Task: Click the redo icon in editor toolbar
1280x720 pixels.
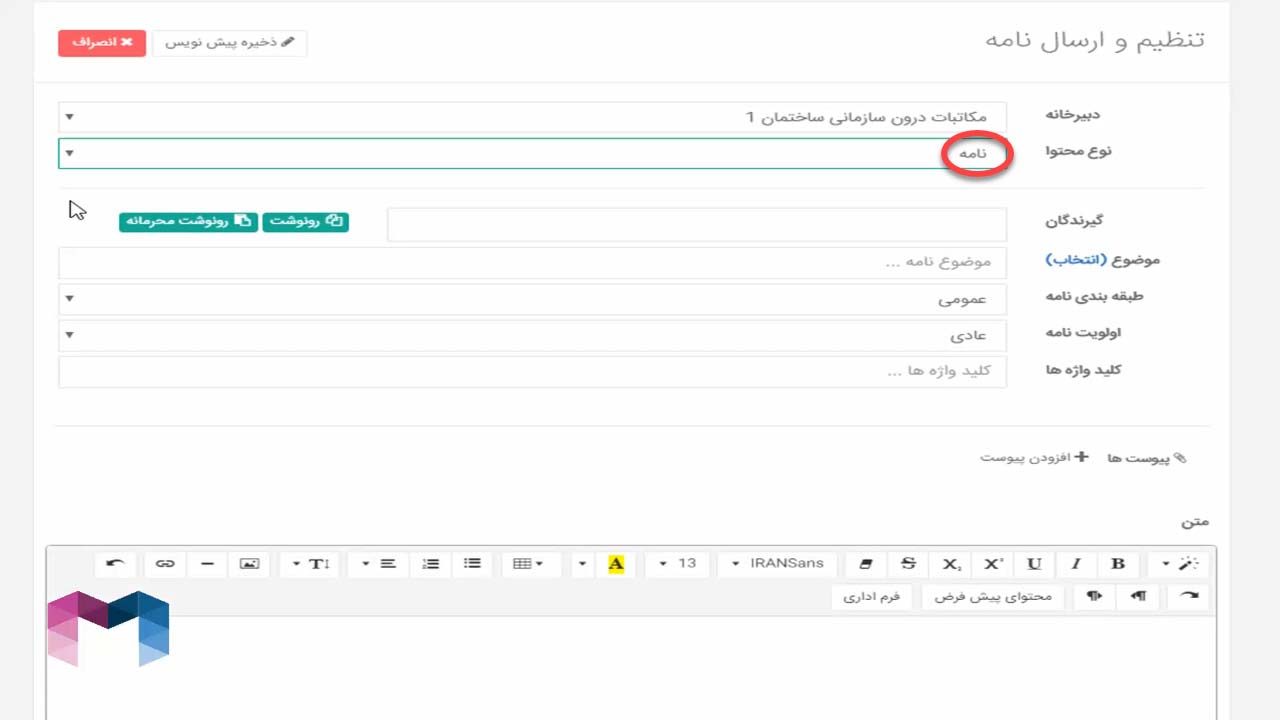Action: point(1188,597)
